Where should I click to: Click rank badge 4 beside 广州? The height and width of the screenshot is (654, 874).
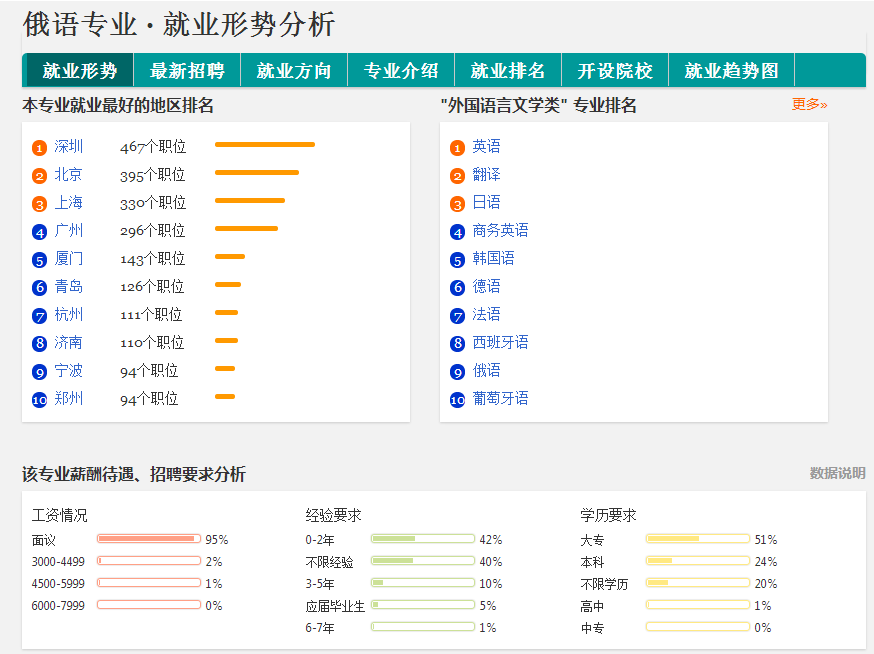click(39, 232)
